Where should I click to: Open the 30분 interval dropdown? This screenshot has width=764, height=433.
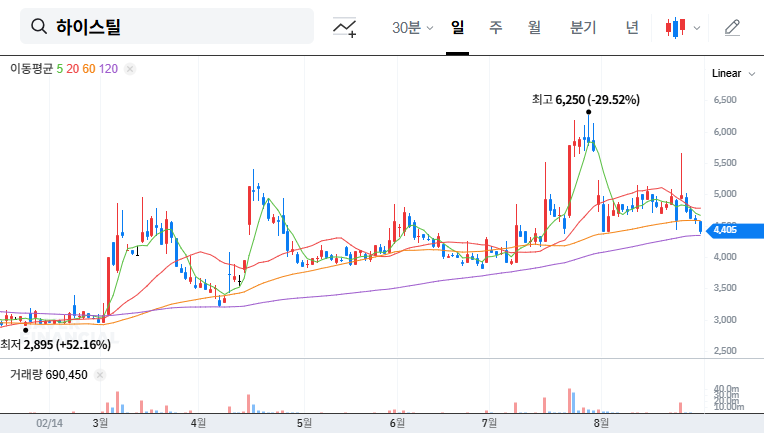[x=412, y=27]
